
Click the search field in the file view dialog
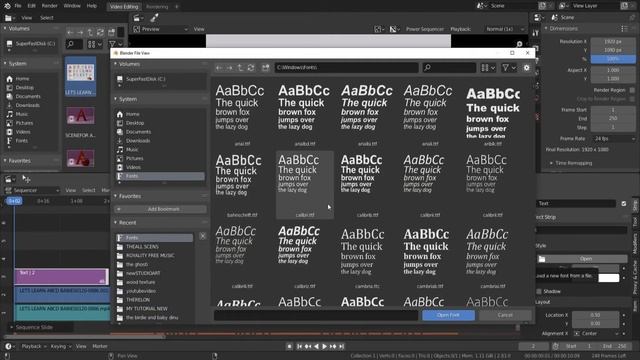coord(449,68)
